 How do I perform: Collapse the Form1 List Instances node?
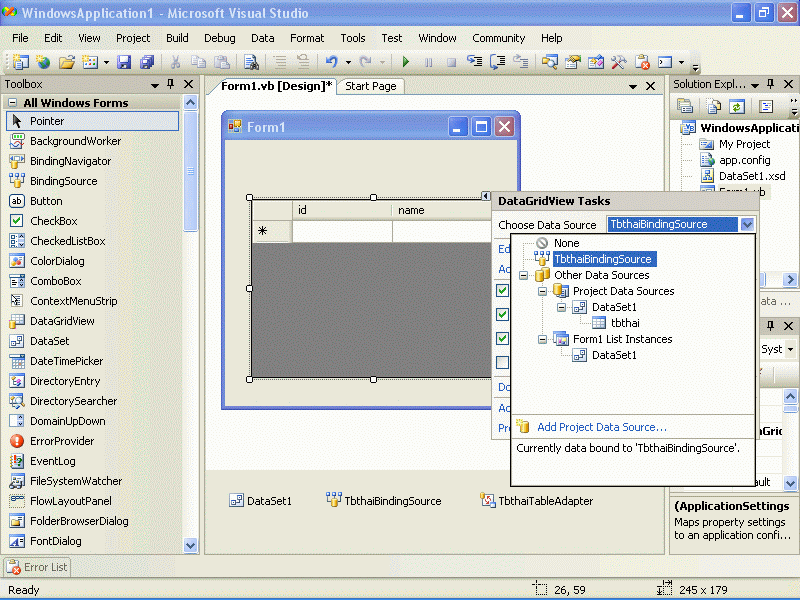[542, 339]
